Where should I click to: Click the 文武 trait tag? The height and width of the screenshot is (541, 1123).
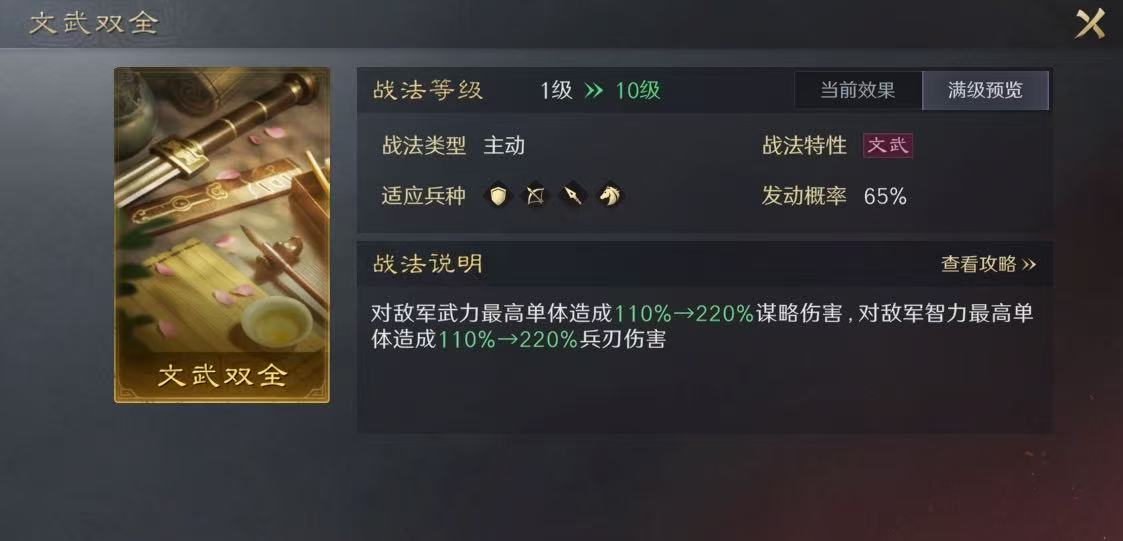tap(887, 145)
